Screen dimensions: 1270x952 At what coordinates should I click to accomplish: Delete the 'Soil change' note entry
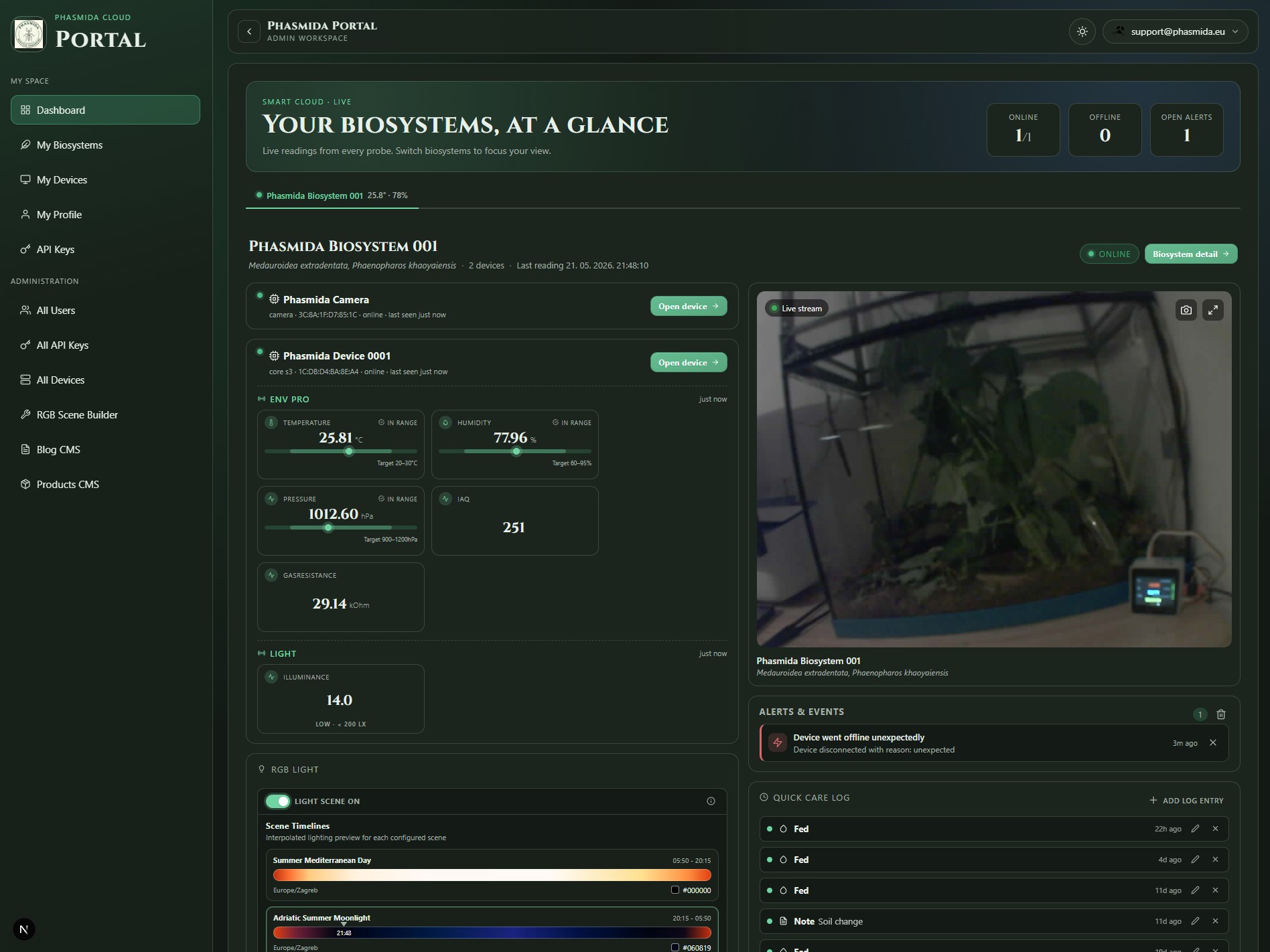(x=1216, y=921)
